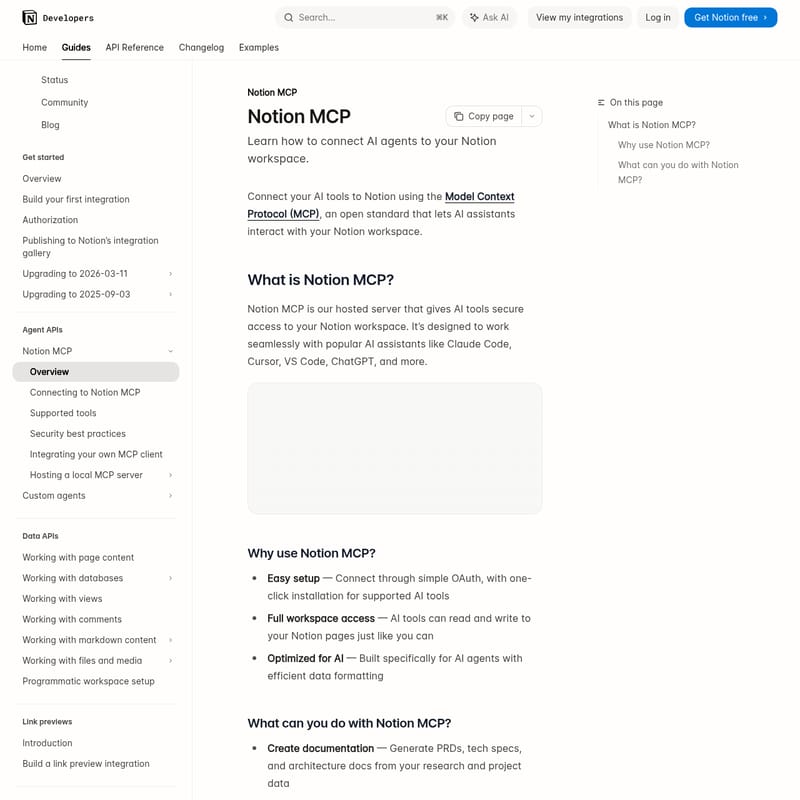Image resolution: width=800 pixels, height=800 pixels.
Task: Expand Working with databases chevron
Action: coord(171,578)
